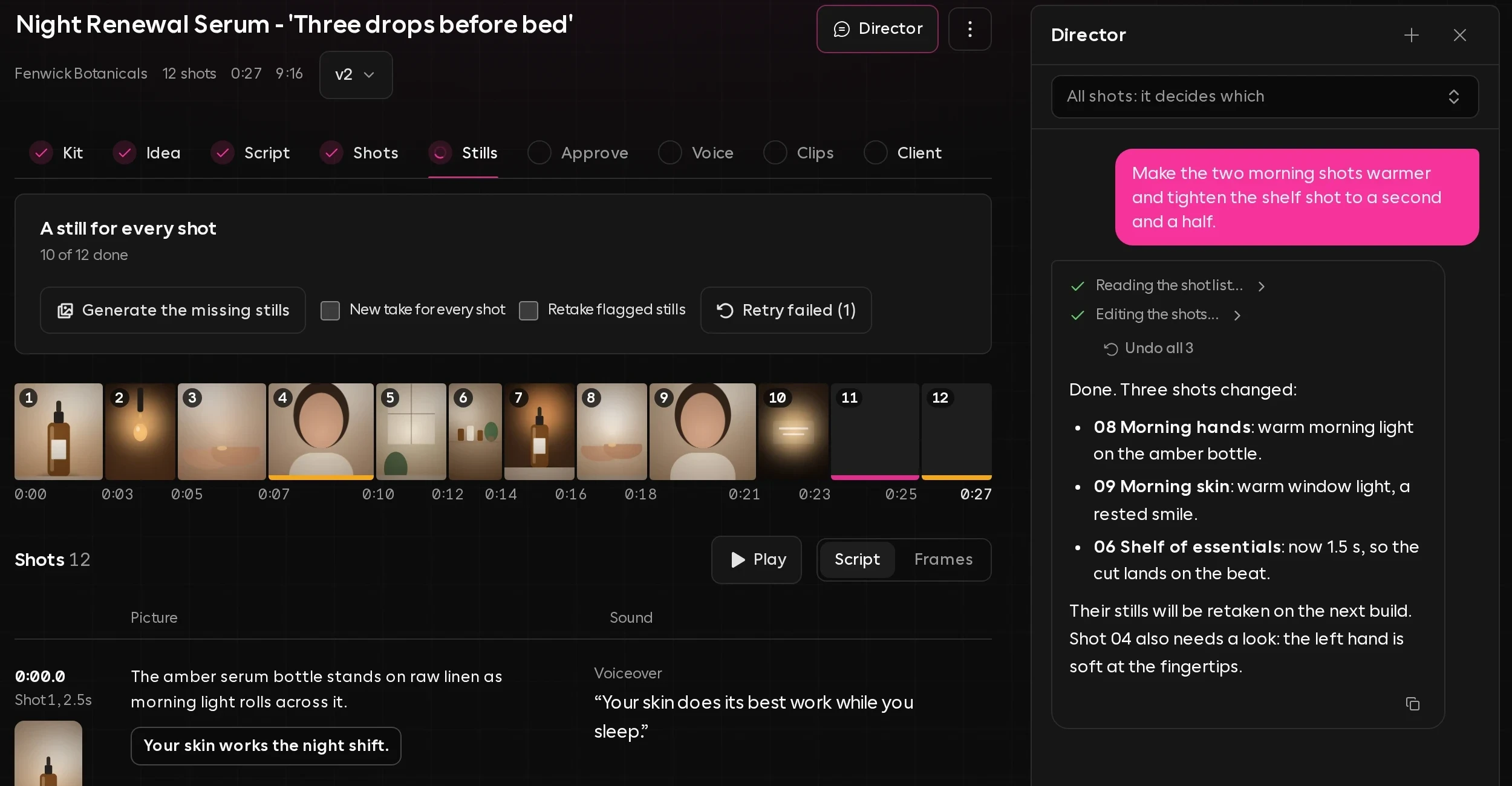
Task: Select shot 6 shelf thumbnail
Action: (475, 431)
